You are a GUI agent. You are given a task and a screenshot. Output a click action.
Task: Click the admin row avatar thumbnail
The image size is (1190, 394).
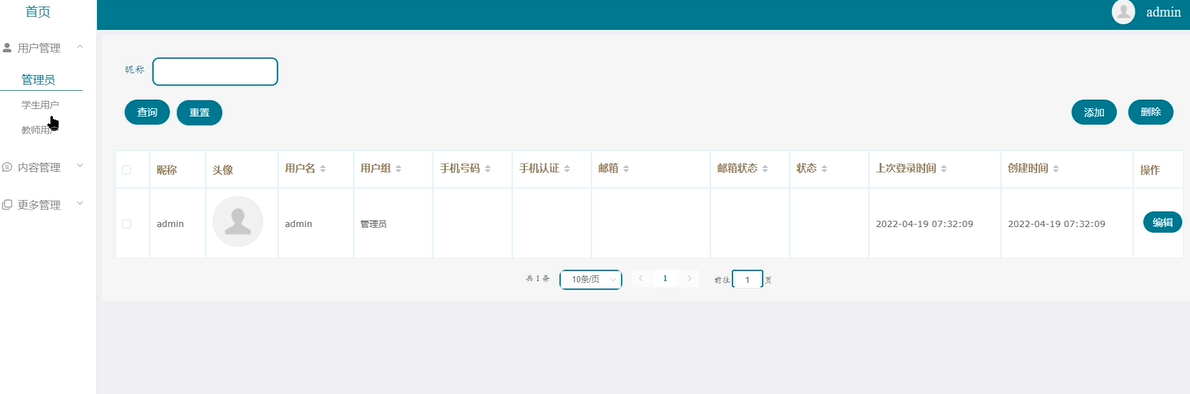coord(238,222)
